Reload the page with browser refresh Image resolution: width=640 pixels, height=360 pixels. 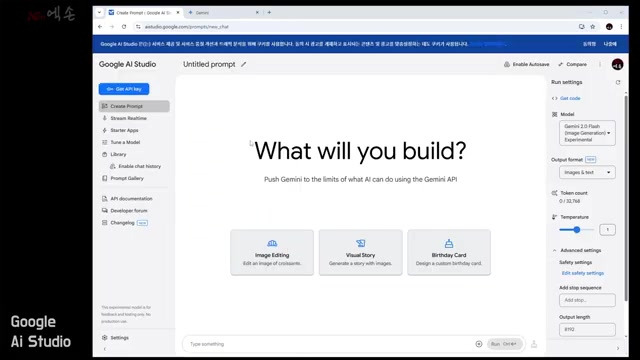point(124,27)
